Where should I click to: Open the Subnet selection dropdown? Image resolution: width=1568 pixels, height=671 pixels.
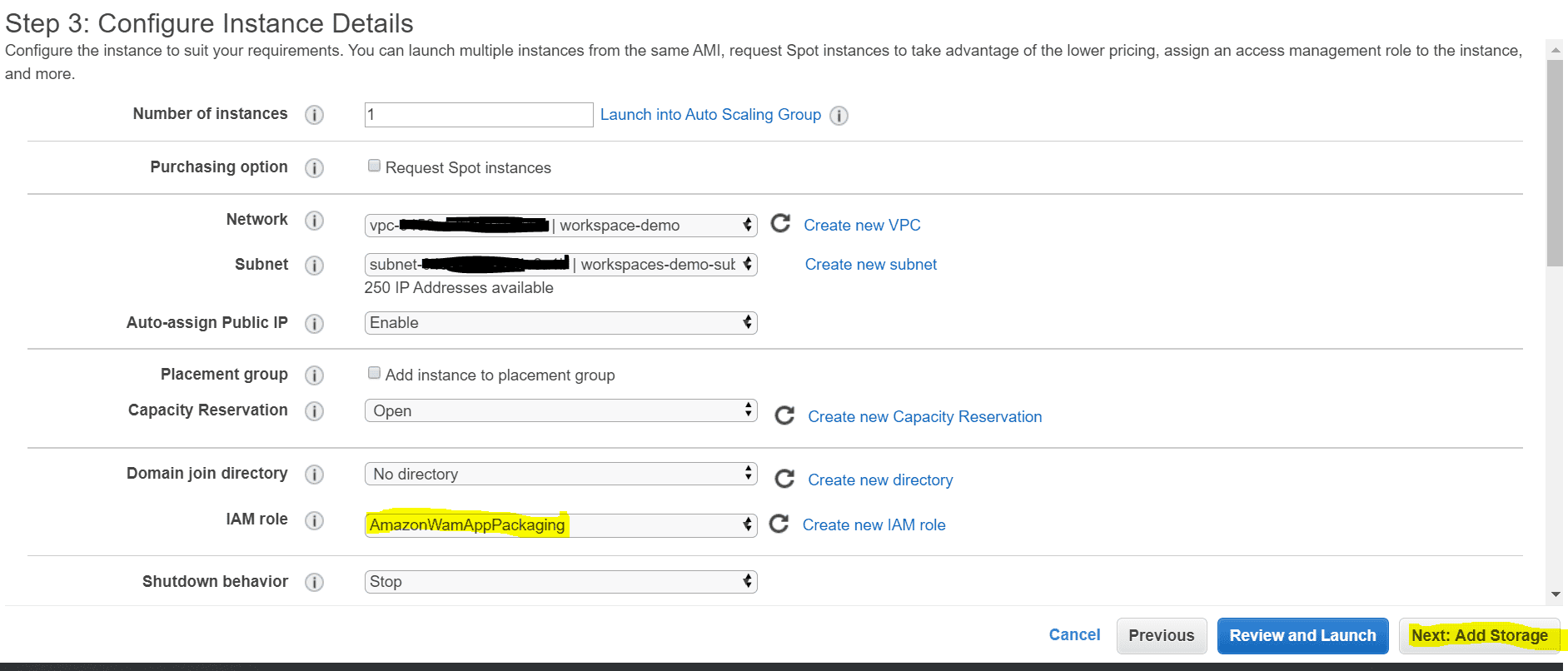click(x=560, y=265)
